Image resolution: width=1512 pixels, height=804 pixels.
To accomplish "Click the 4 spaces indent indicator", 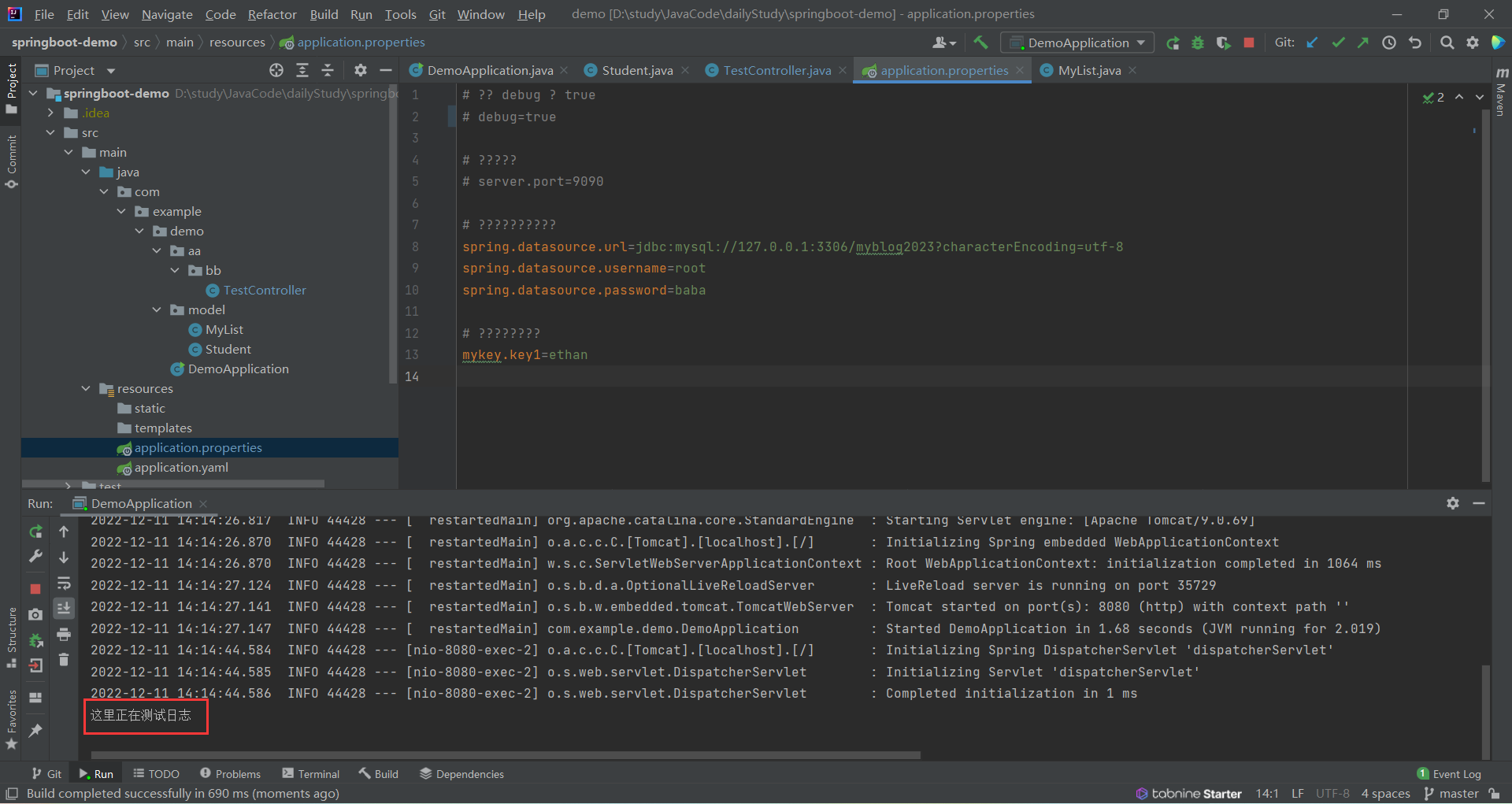I will pyautogui.click(x=1386, y=794).
